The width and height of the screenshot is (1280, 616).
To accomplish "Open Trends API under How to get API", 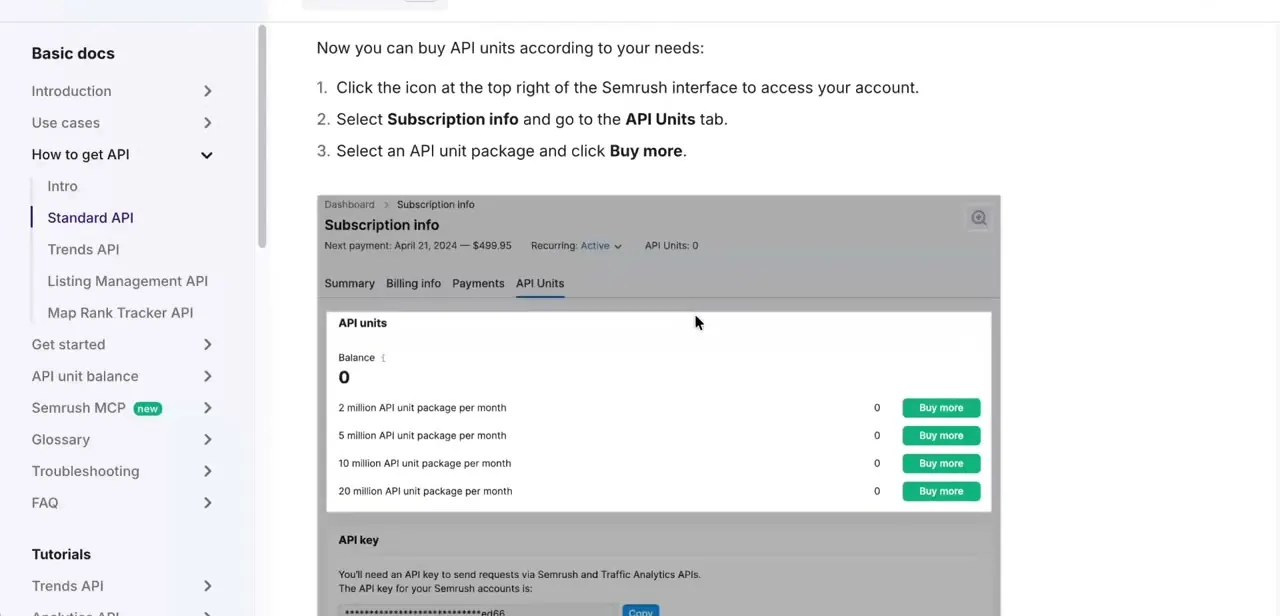I will [83, 249].
